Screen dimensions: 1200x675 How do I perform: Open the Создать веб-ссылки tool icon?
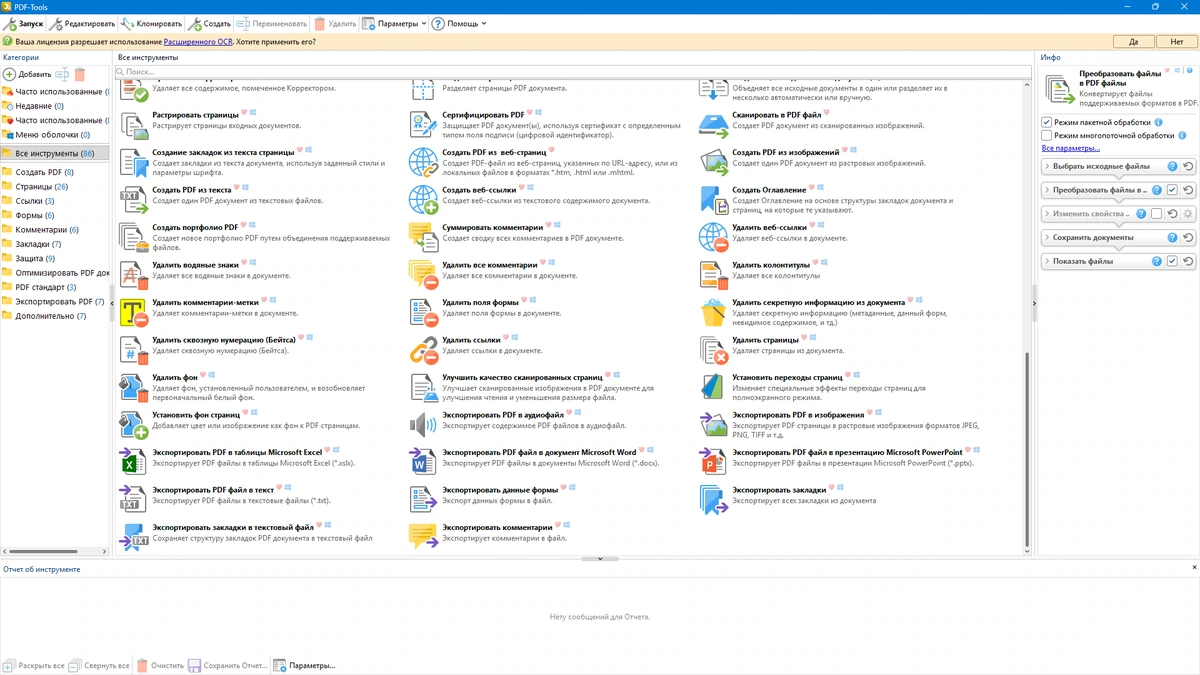tap(423, 199)
